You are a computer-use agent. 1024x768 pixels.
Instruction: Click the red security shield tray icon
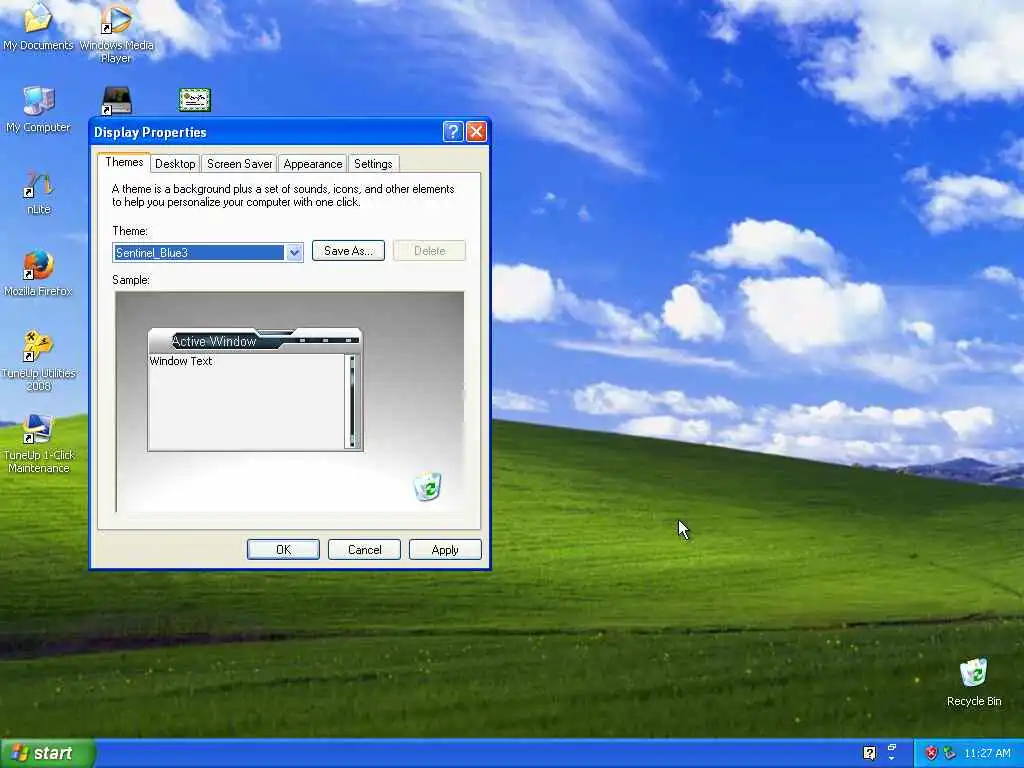pyautogui.click(x=931, y=753)
